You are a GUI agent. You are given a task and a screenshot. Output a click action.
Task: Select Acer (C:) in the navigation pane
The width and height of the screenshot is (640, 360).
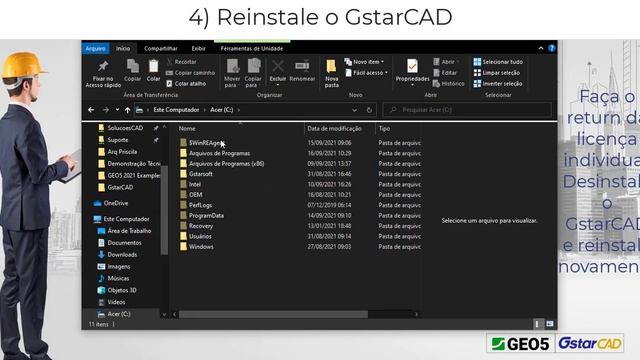(119, 314)
